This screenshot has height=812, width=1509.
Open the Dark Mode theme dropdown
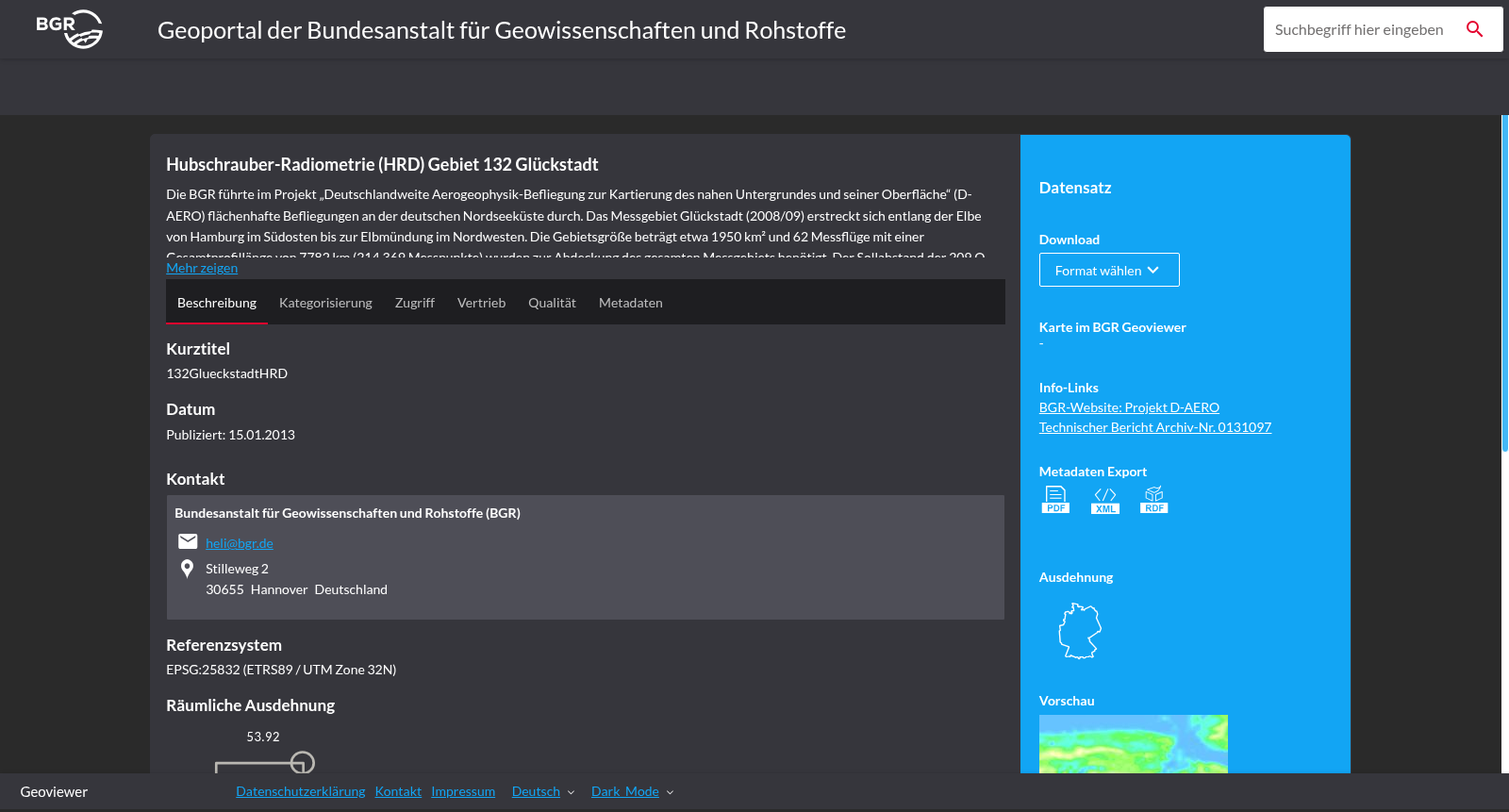coord(632,791)
